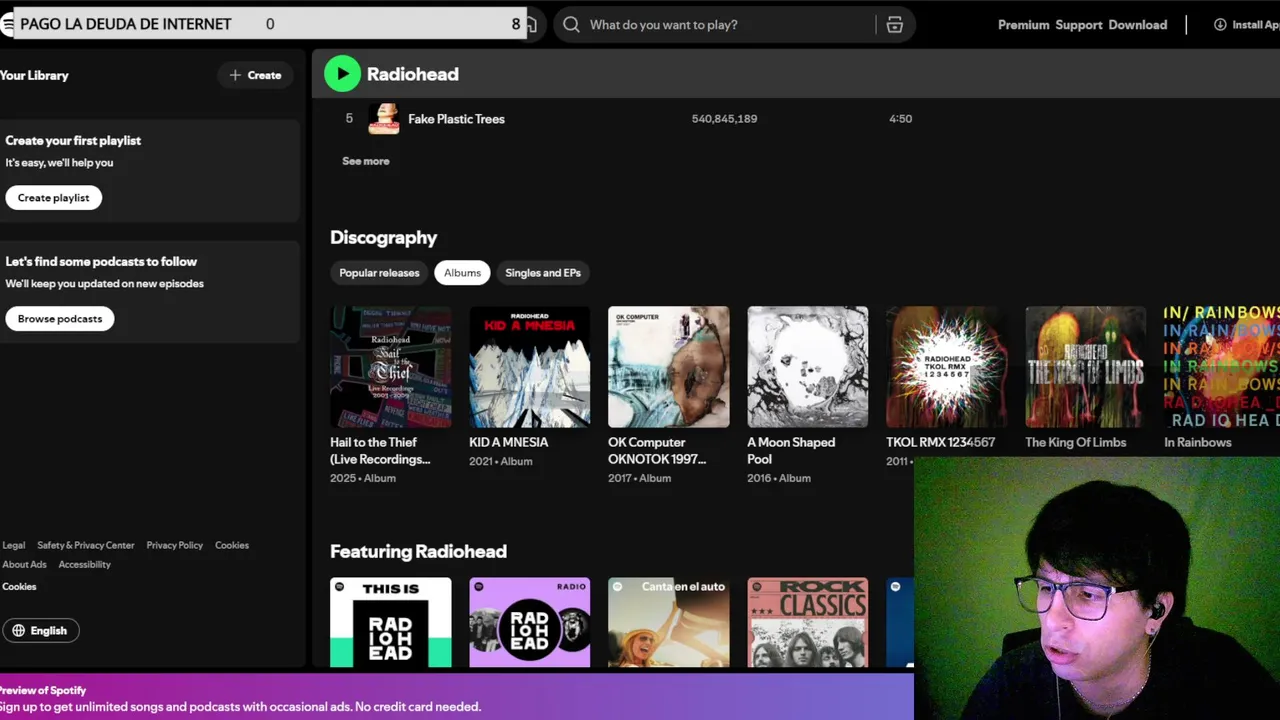Expand the tracks with See more
Viewport: 1280px width, 720px height.
pos(366,161)
